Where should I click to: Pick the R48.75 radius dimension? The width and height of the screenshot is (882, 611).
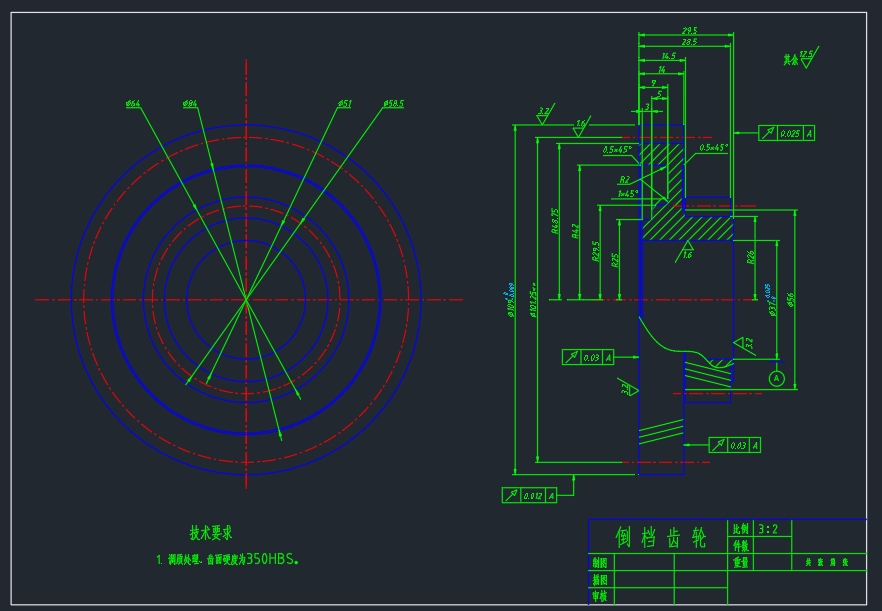pos(555,221)
